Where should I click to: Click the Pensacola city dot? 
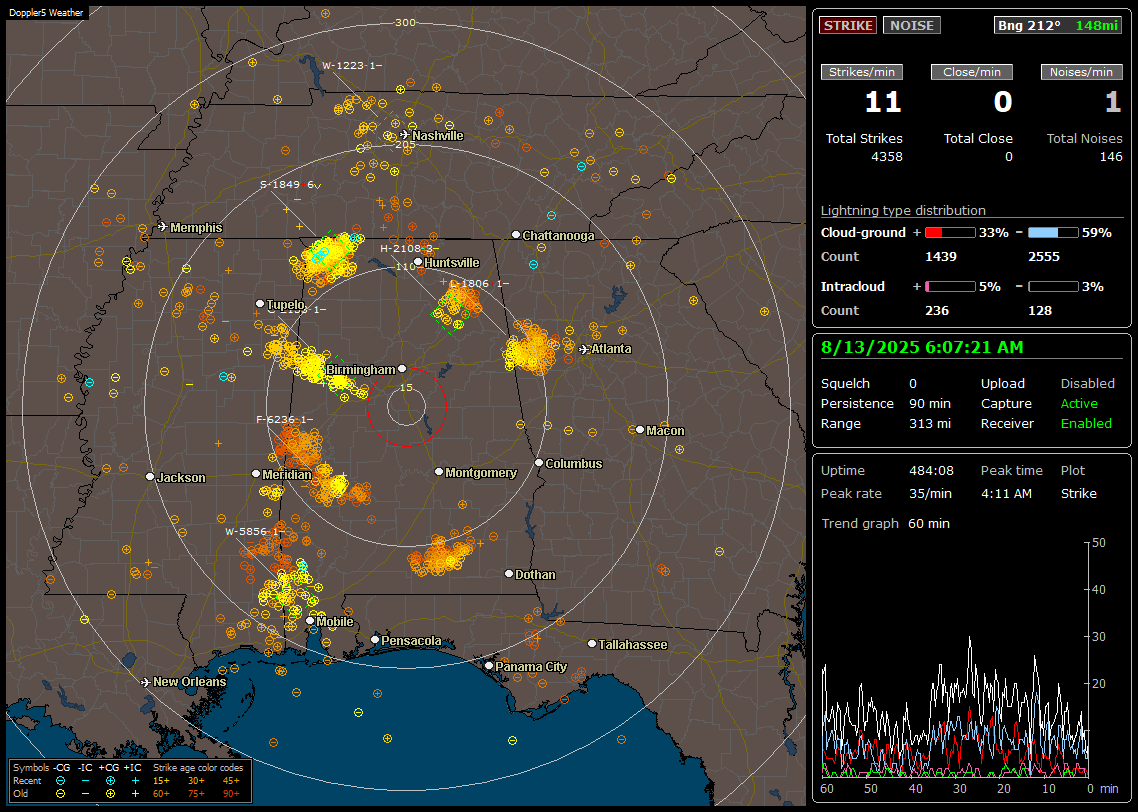pos(374,639)
